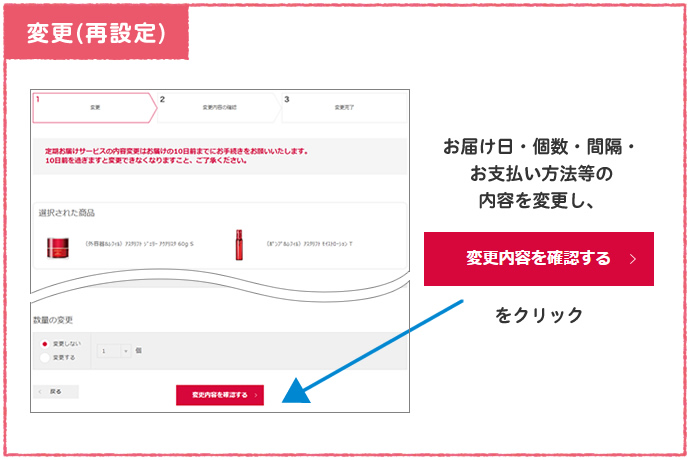Click the chevron arrow on large red button

632,259
